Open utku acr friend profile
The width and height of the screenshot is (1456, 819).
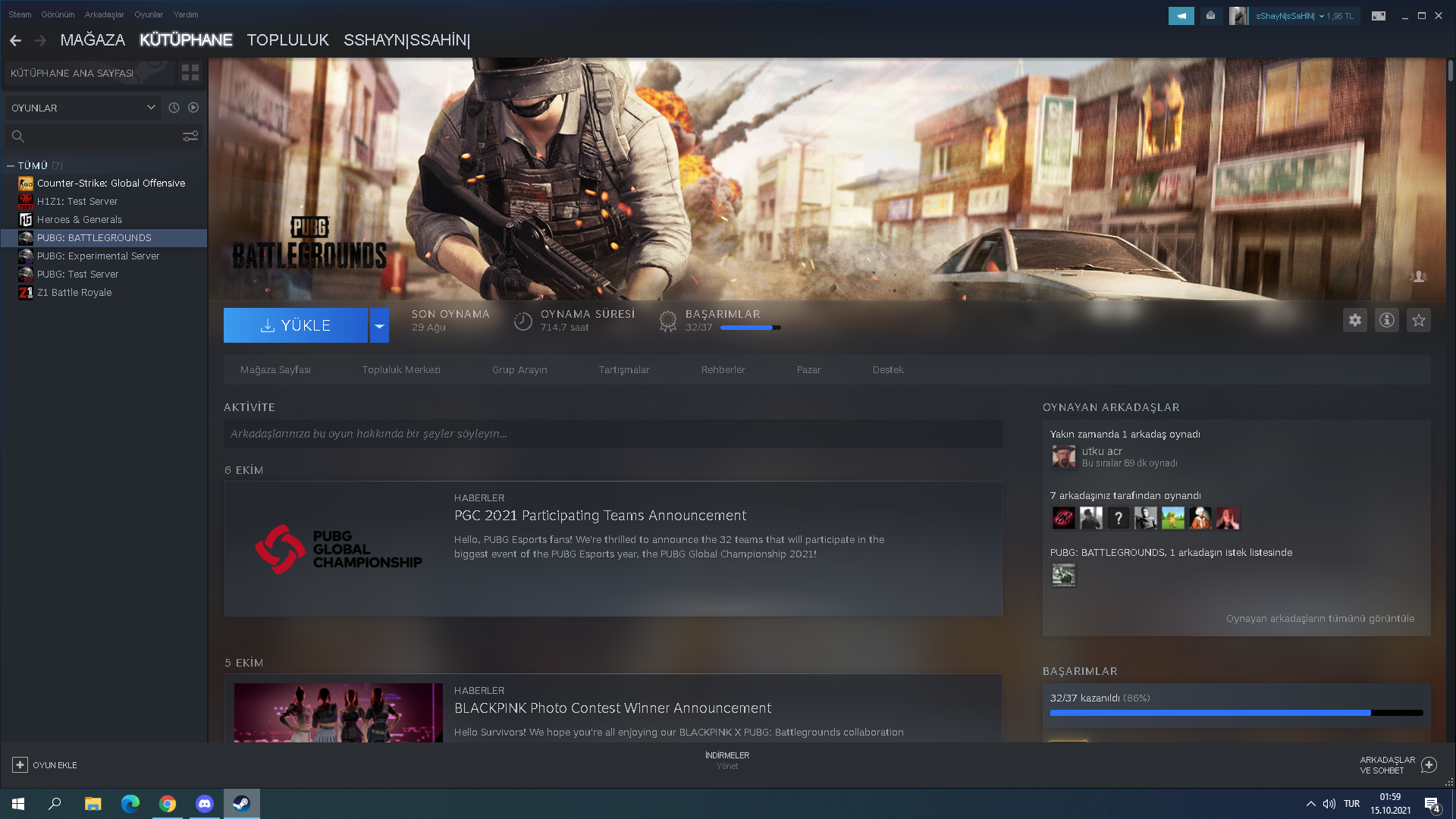click(1101, 451)
